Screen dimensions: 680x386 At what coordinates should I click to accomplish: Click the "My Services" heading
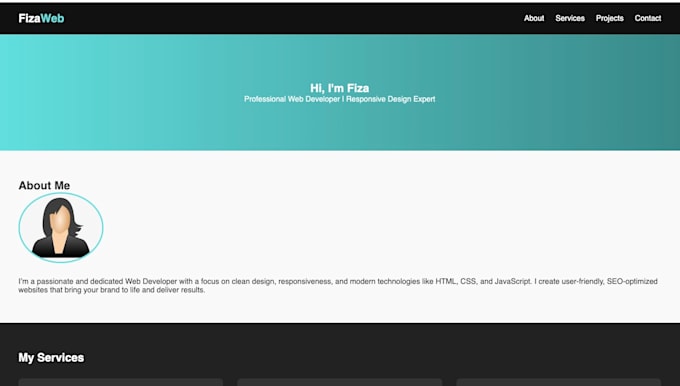coord(51,357)
